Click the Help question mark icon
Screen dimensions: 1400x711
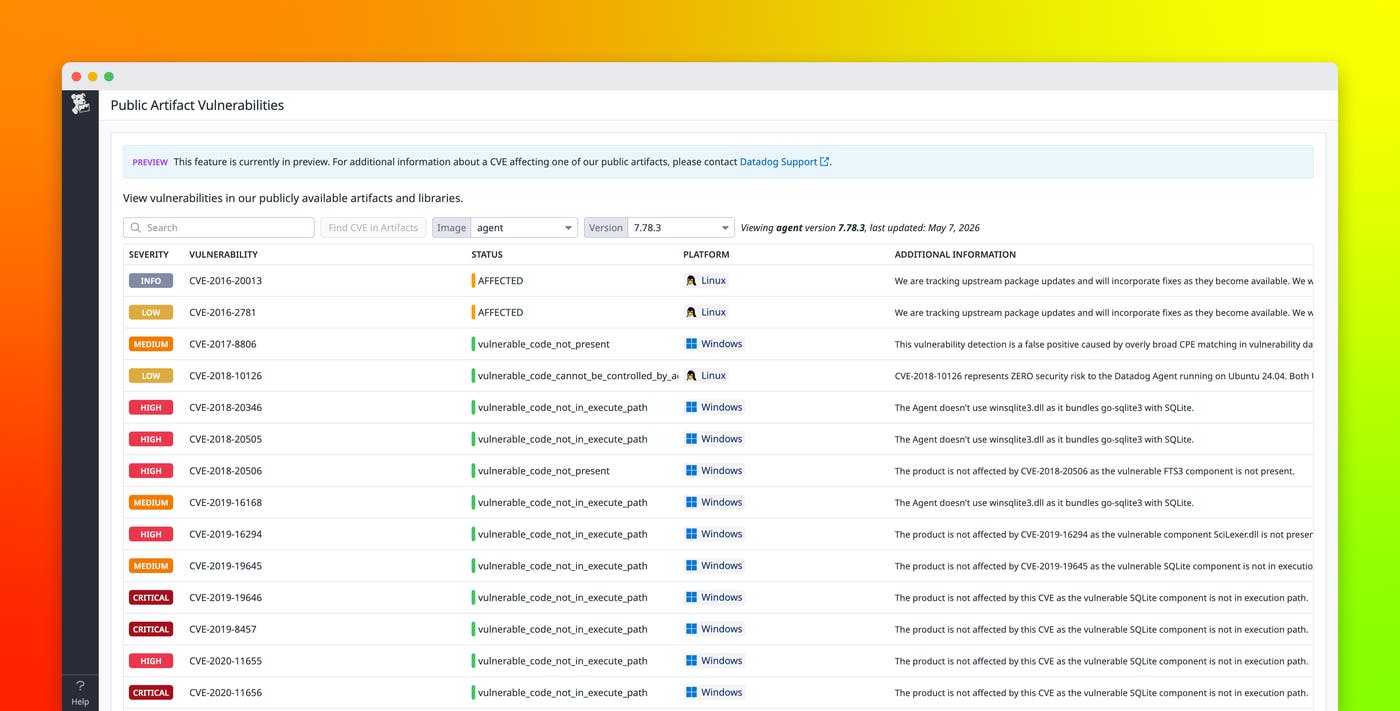click(x=80, y=686)
